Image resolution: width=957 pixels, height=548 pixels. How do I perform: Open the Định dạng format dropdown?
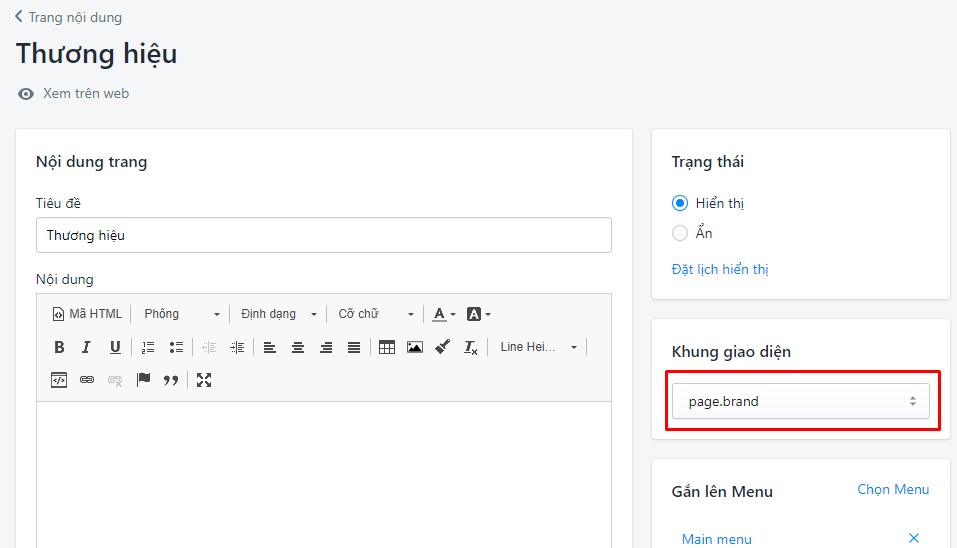(279, 314)
